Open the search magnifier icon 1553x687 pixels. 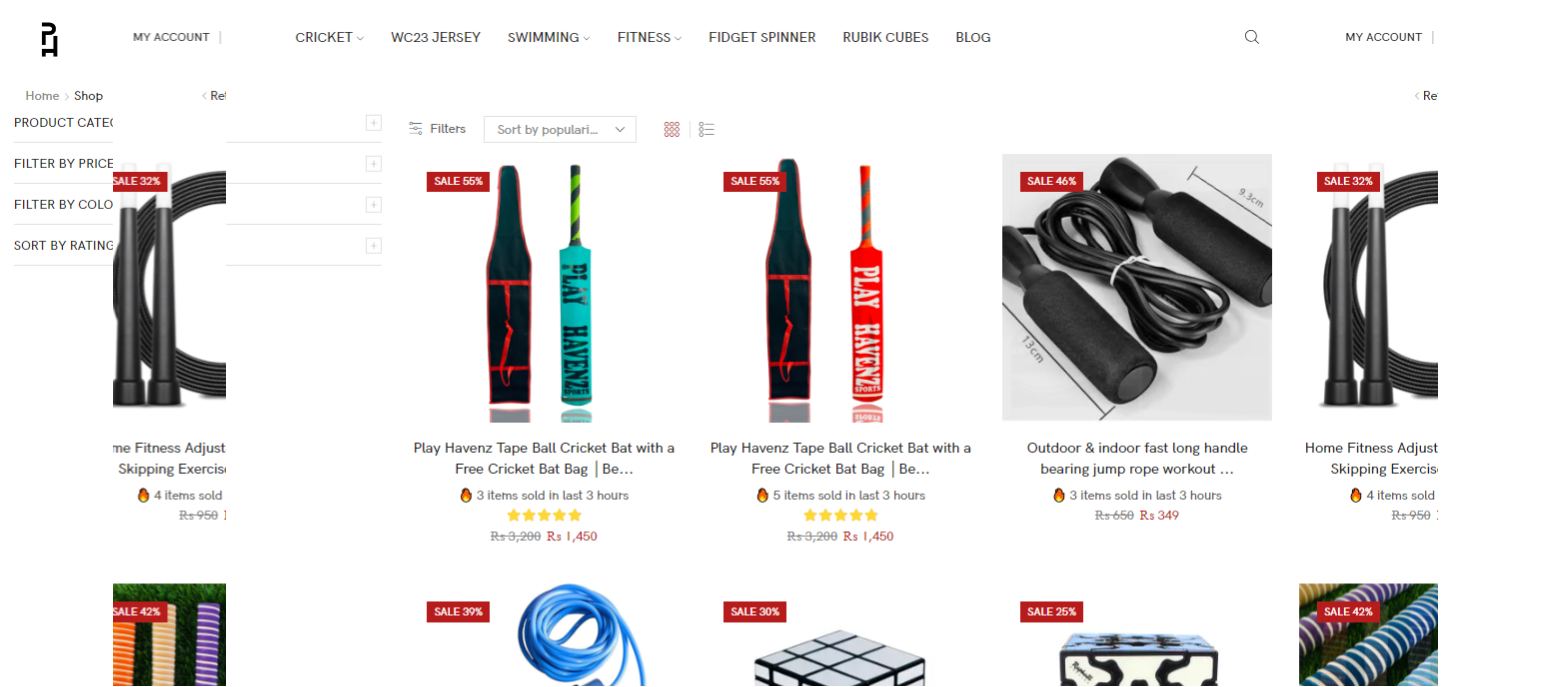[x=1251, y=37]
